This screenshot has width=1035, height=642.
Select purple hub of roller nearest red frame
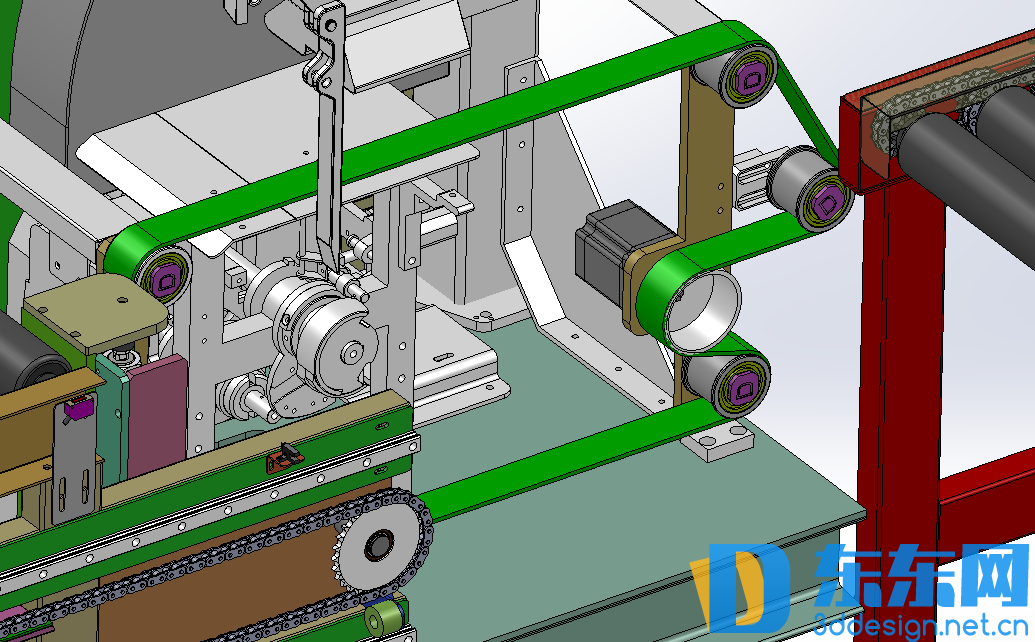pos(826,203)
